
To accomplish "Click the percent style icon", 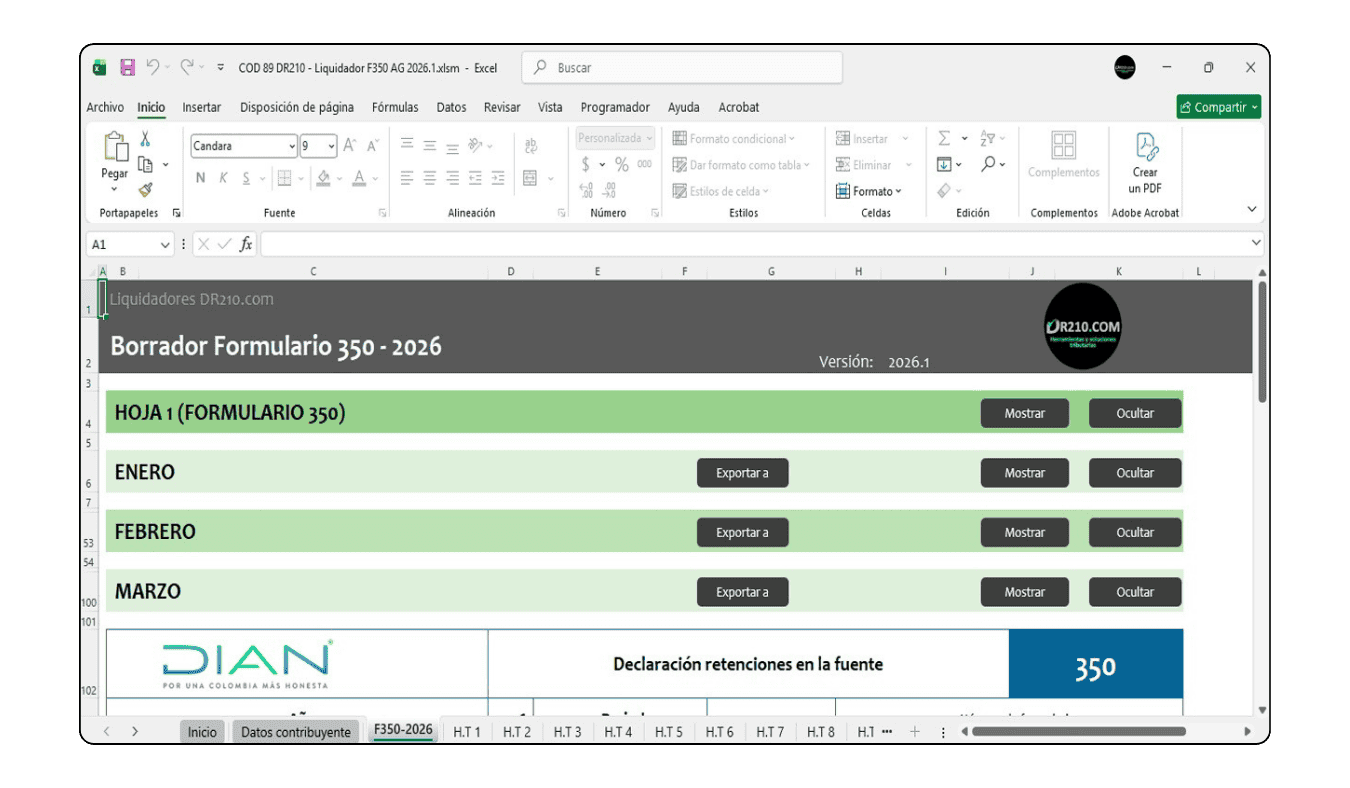I will 621,165.
